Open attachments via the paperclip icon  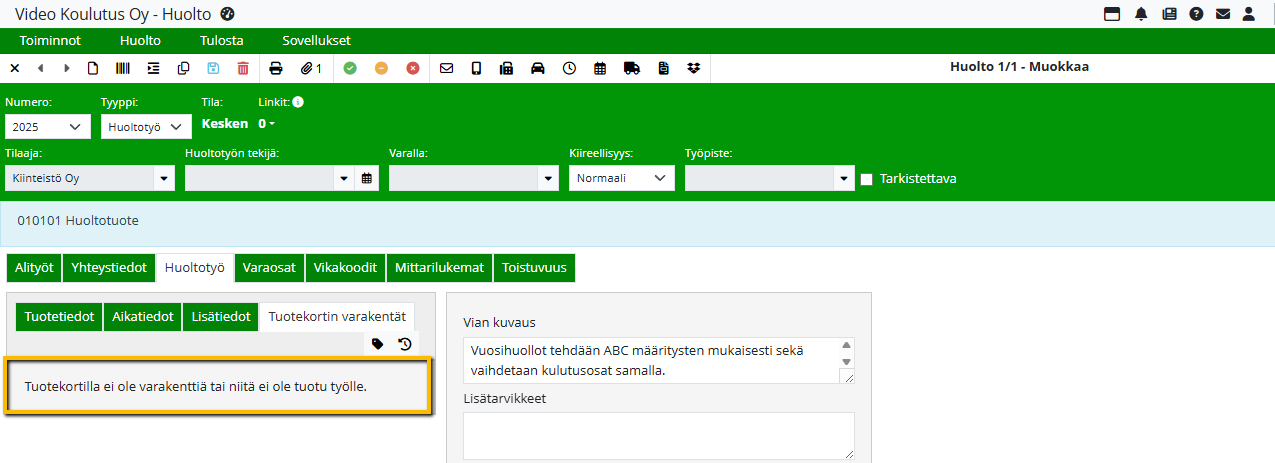click(310, 68)
